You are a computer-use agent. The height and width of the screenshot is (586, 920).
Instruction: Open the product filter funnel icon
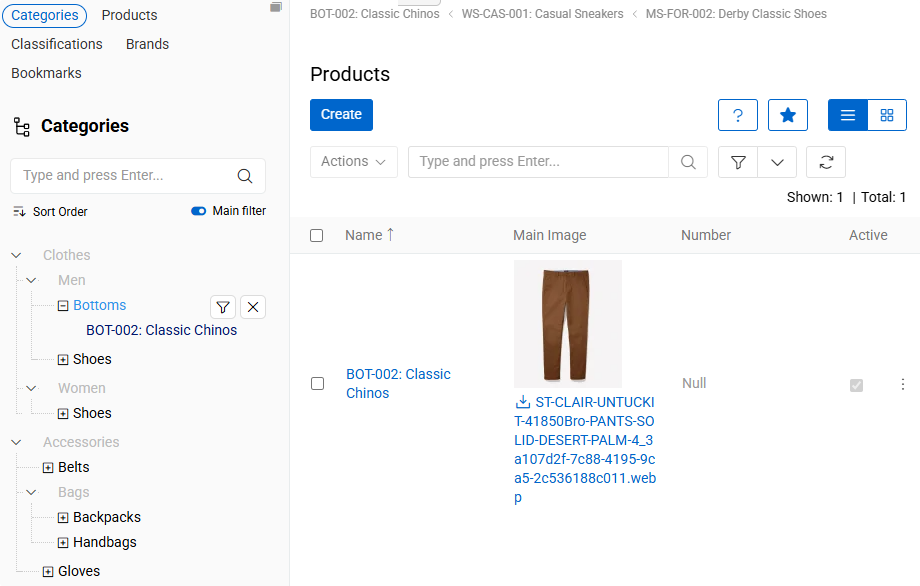pyautogui.click(x=738, y=162)
